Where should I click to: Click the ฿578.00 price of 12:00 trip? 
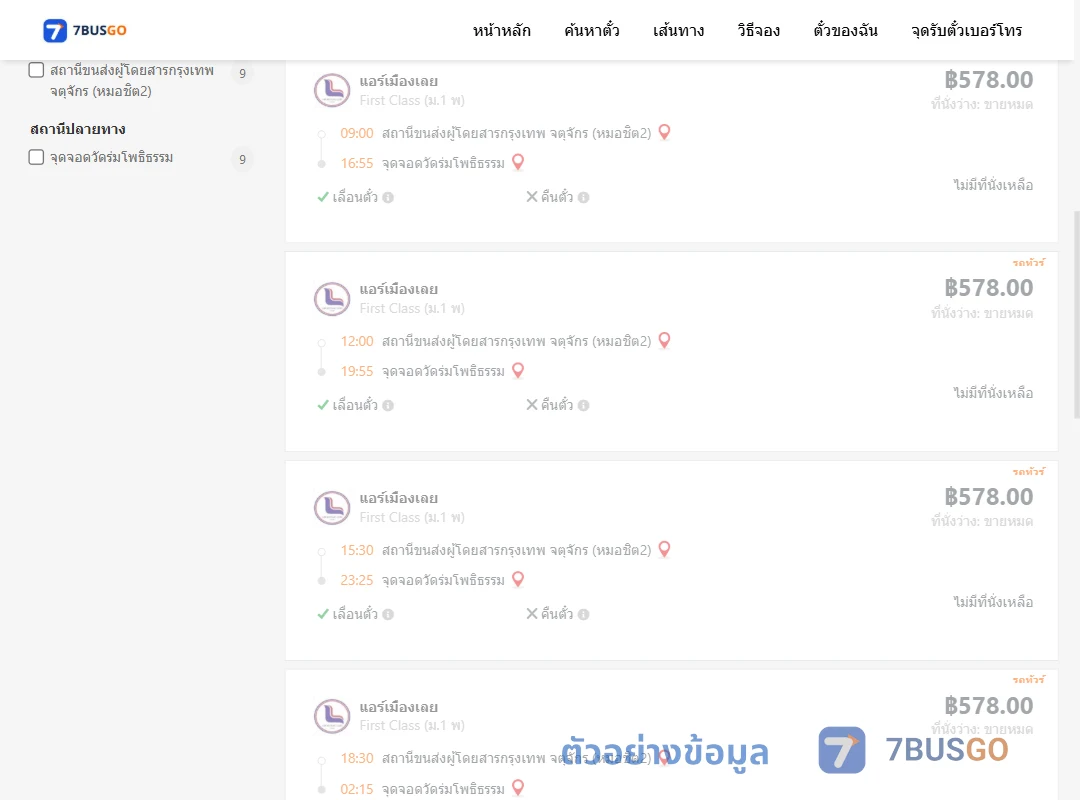click(988, 288)
